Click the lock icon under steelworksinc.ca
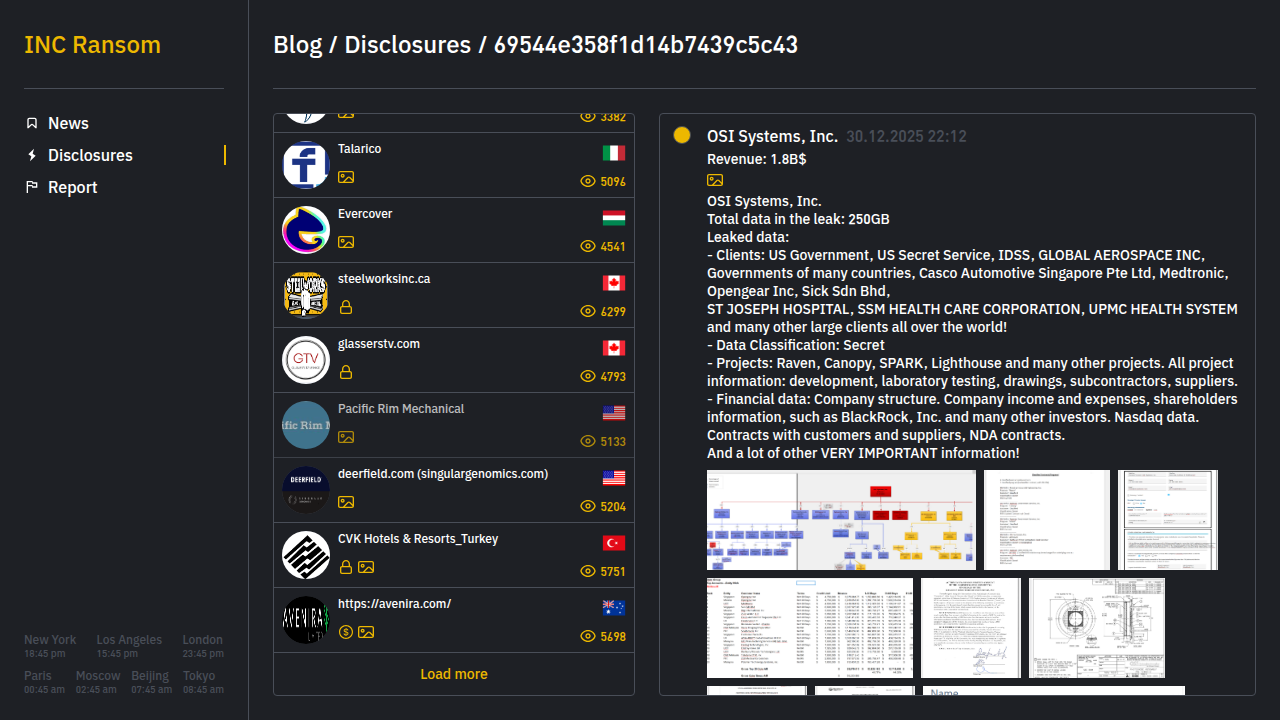1280x720 pixels. [346, 307]
